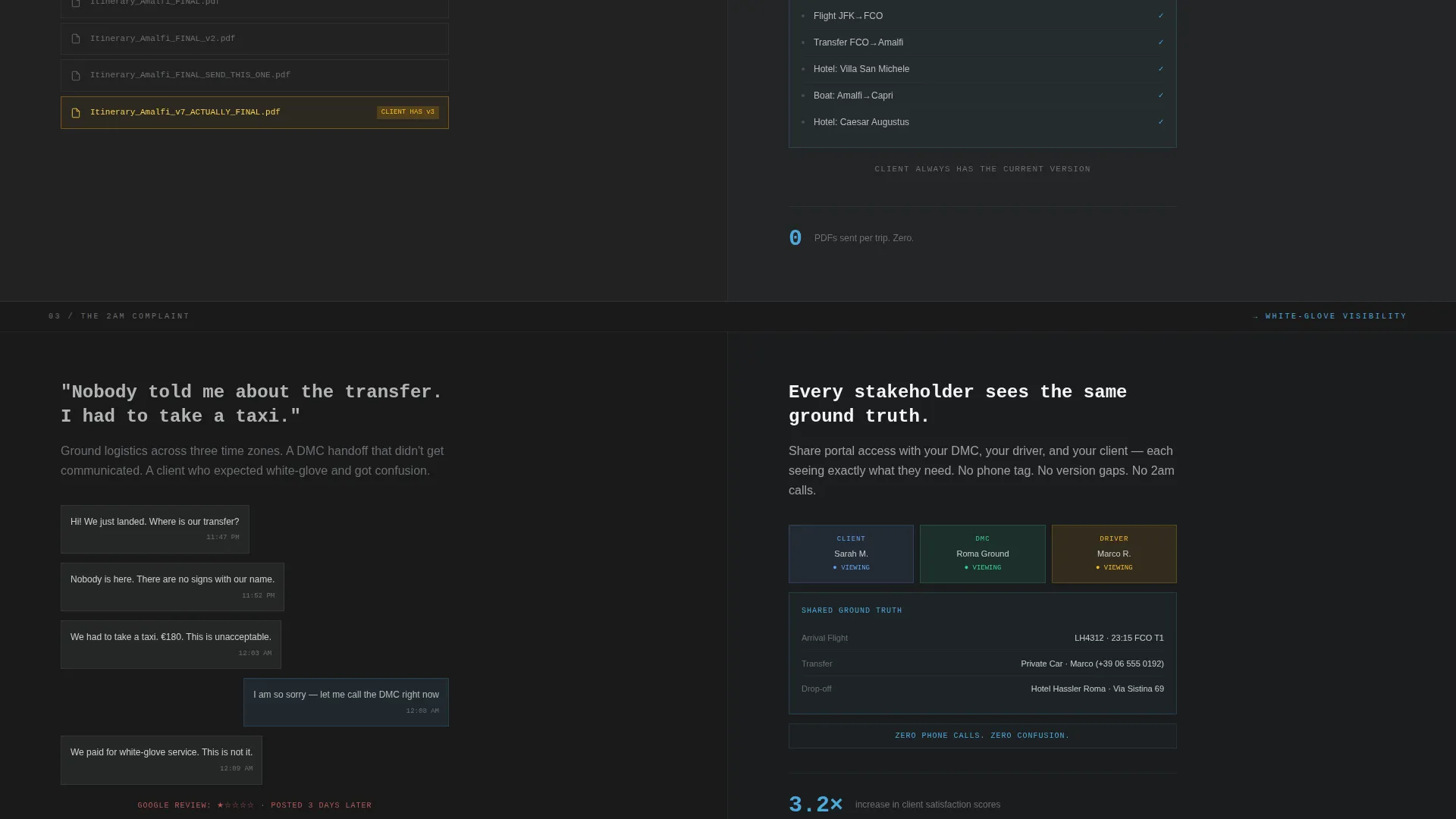Viewport: 1456px width, 819px height.
Task: Click the Transfer row with Marco's phone number
Action: pyautogui.click(x=983, y=664)
